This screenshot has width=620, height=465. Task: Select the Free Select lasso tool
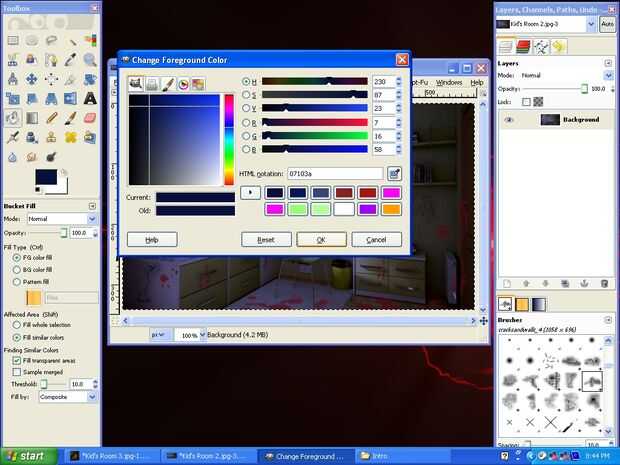51,40
